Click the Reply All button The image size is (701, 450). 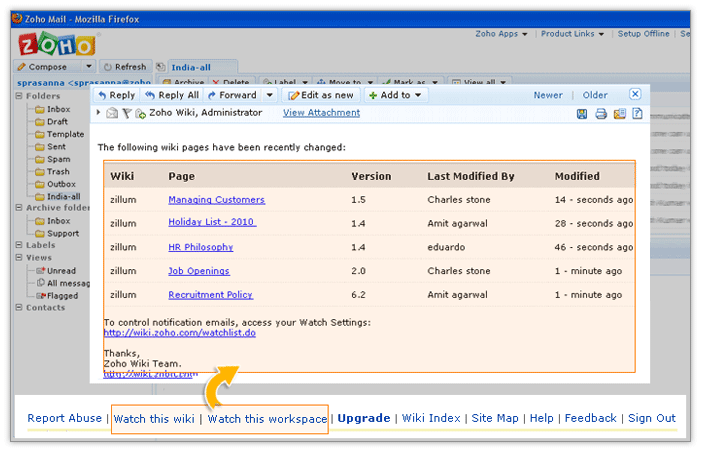point(172,95)
